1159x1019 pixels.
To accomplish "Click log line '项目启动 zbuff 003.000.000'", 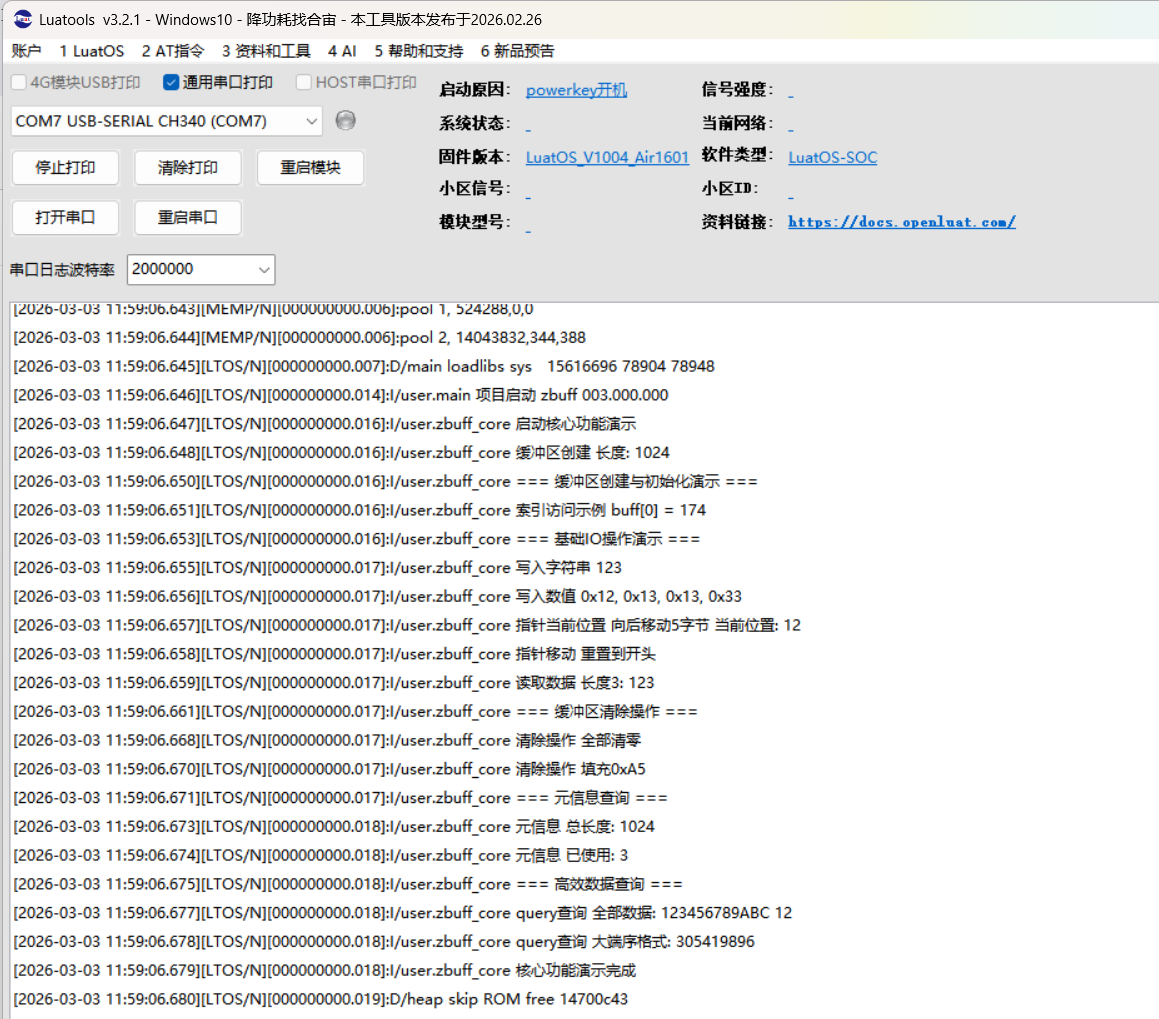I will 341,395.
